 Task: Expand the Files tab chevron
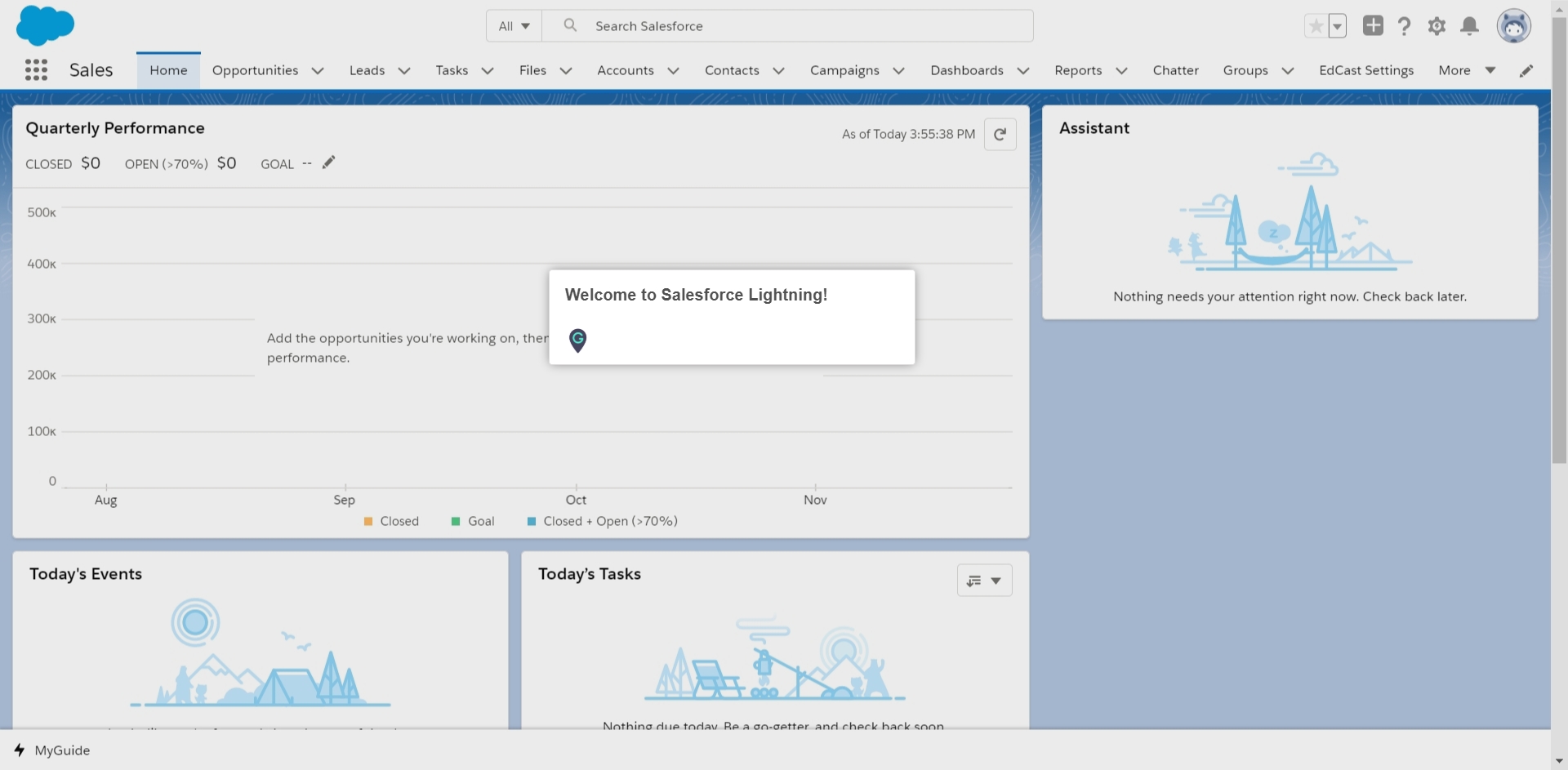pyautogui.click(x=565, y=71)
